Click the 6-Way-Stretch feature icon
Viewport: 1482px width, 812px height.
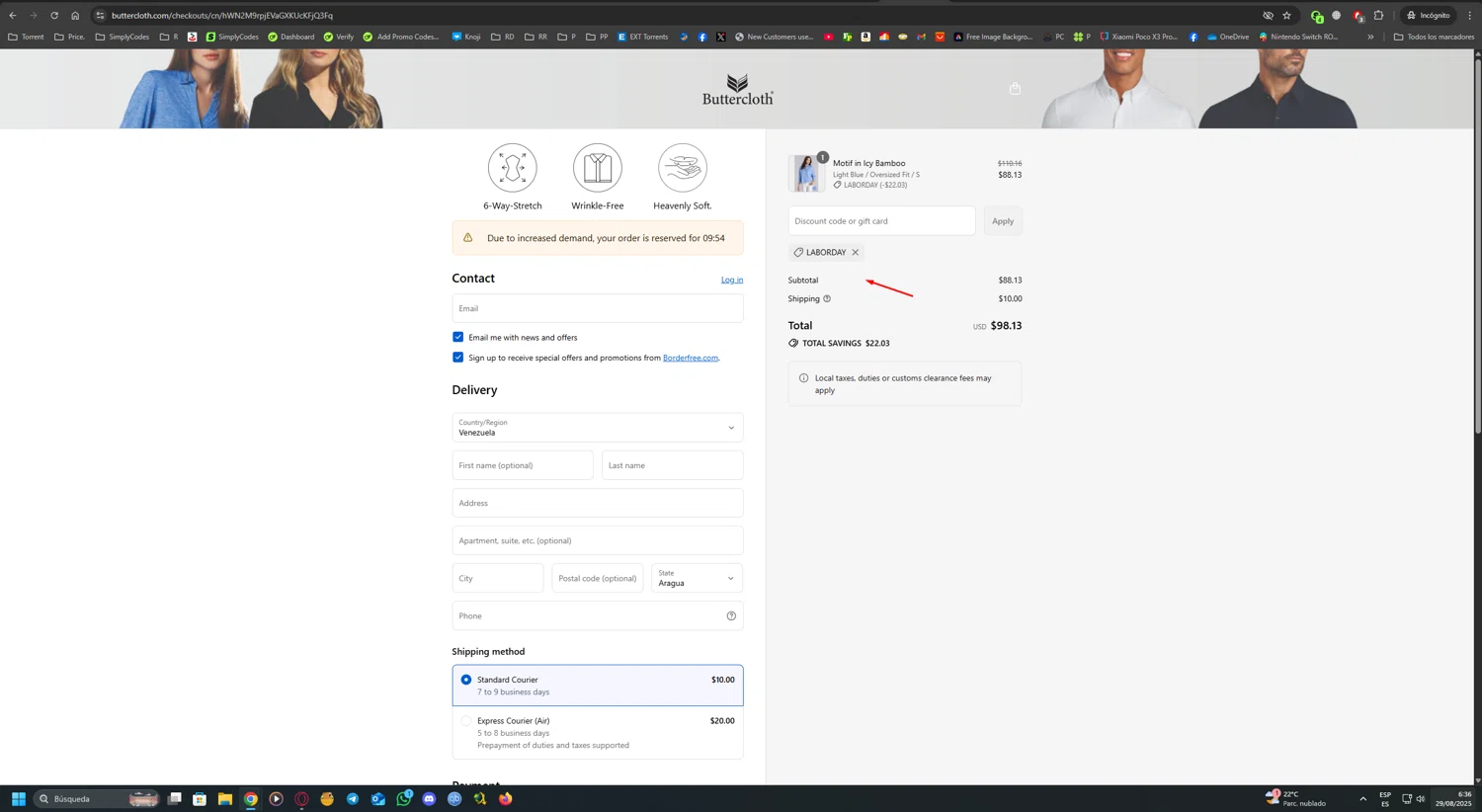(512, 168)
